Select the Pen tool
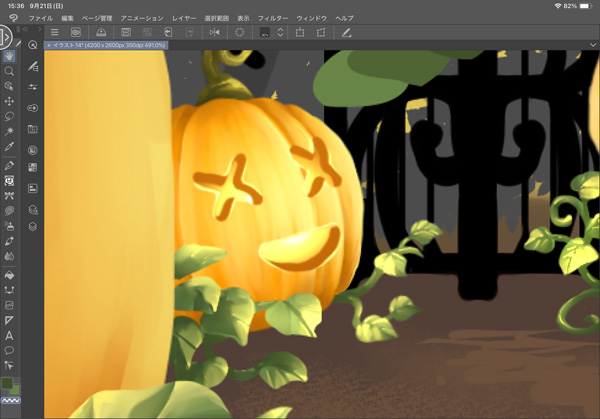 point(9,164)
